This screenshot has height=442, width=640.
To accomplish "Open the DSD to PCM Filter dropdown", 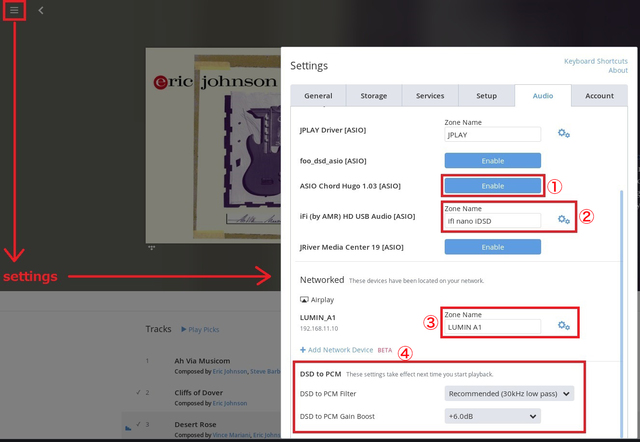I will (x=509, y=394).
